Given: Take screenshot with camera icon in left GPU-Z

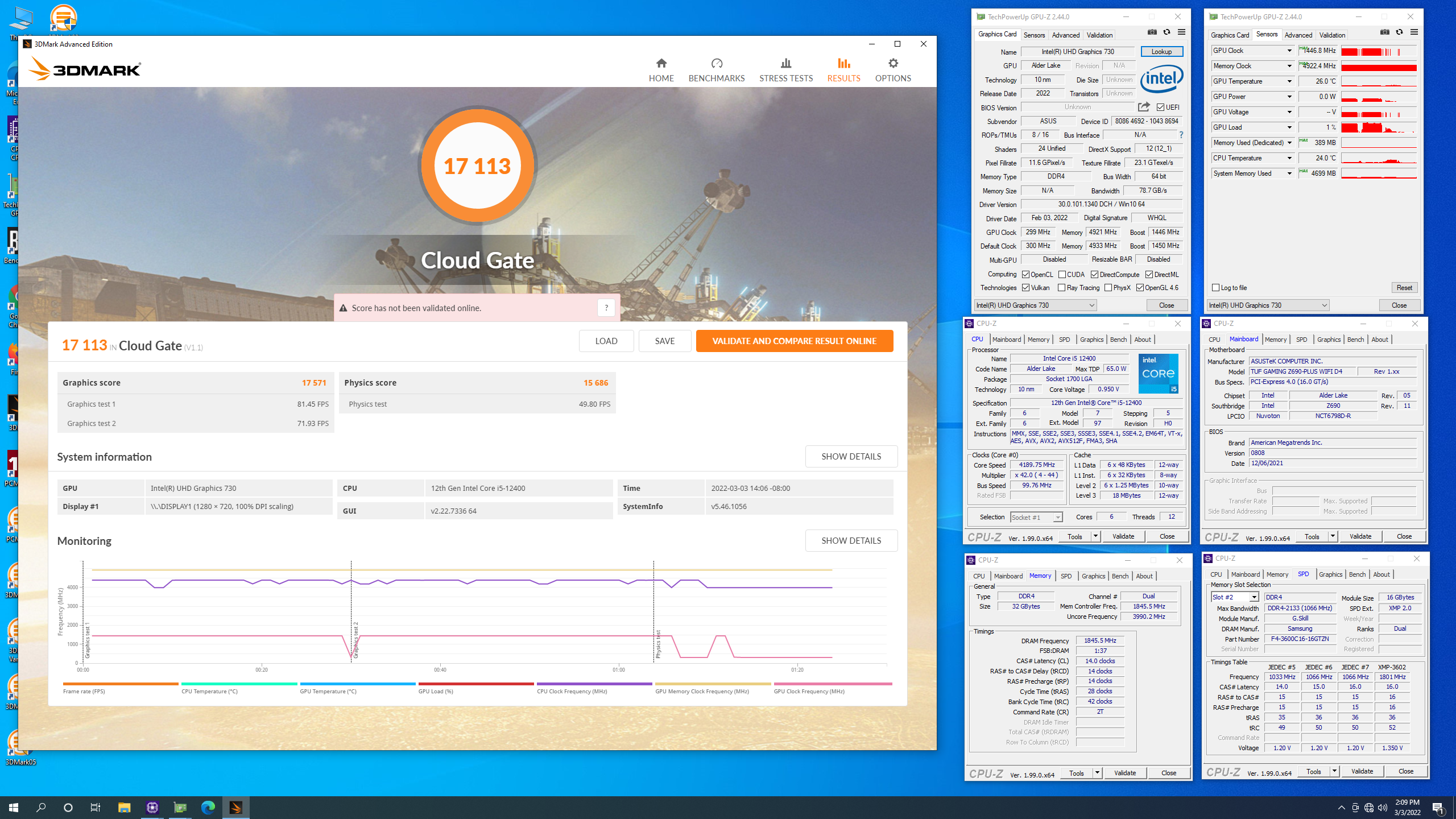Looking at the screenshot, I should click(1152, 32).
